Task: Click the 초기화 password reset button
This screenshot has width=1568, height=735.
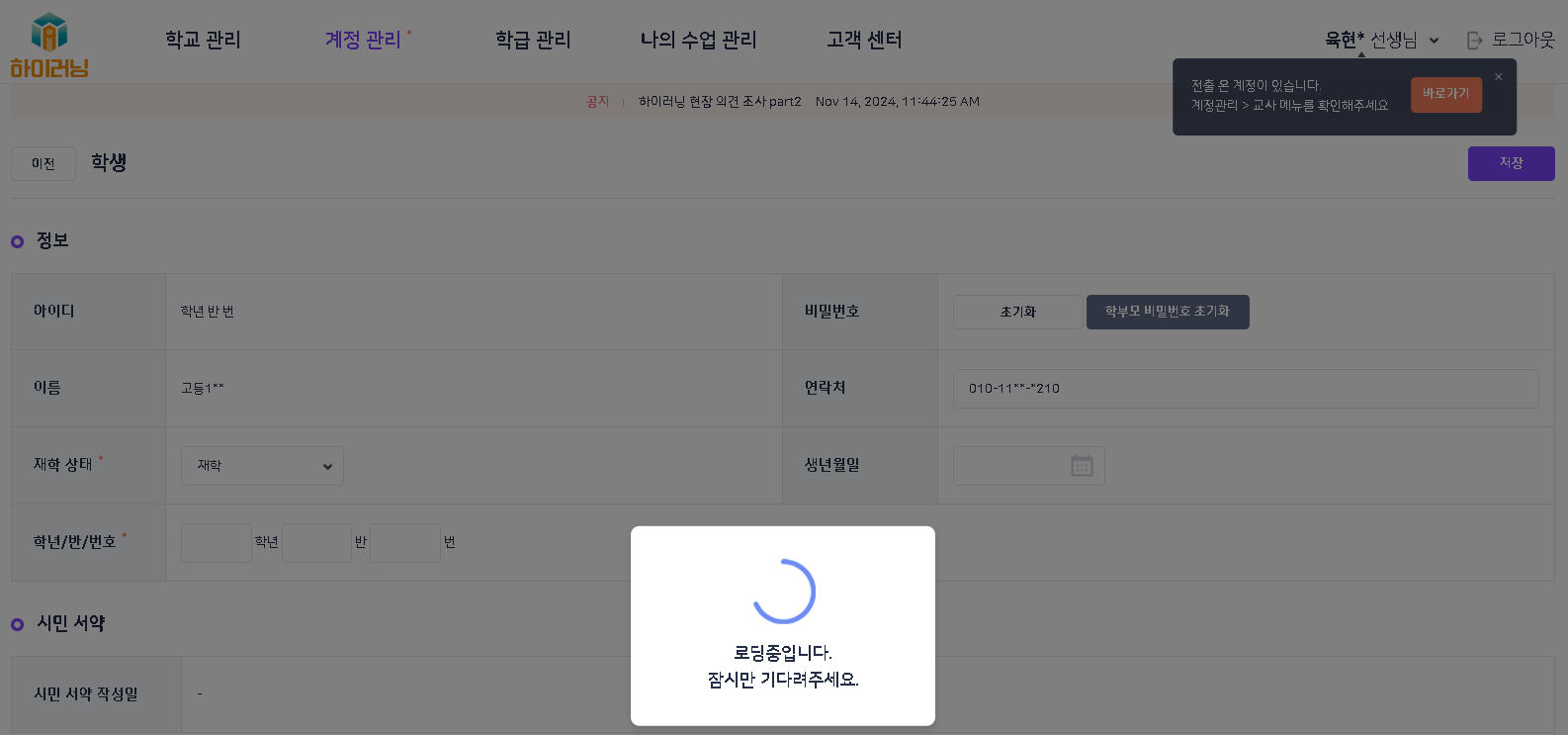Action: 1017,312
